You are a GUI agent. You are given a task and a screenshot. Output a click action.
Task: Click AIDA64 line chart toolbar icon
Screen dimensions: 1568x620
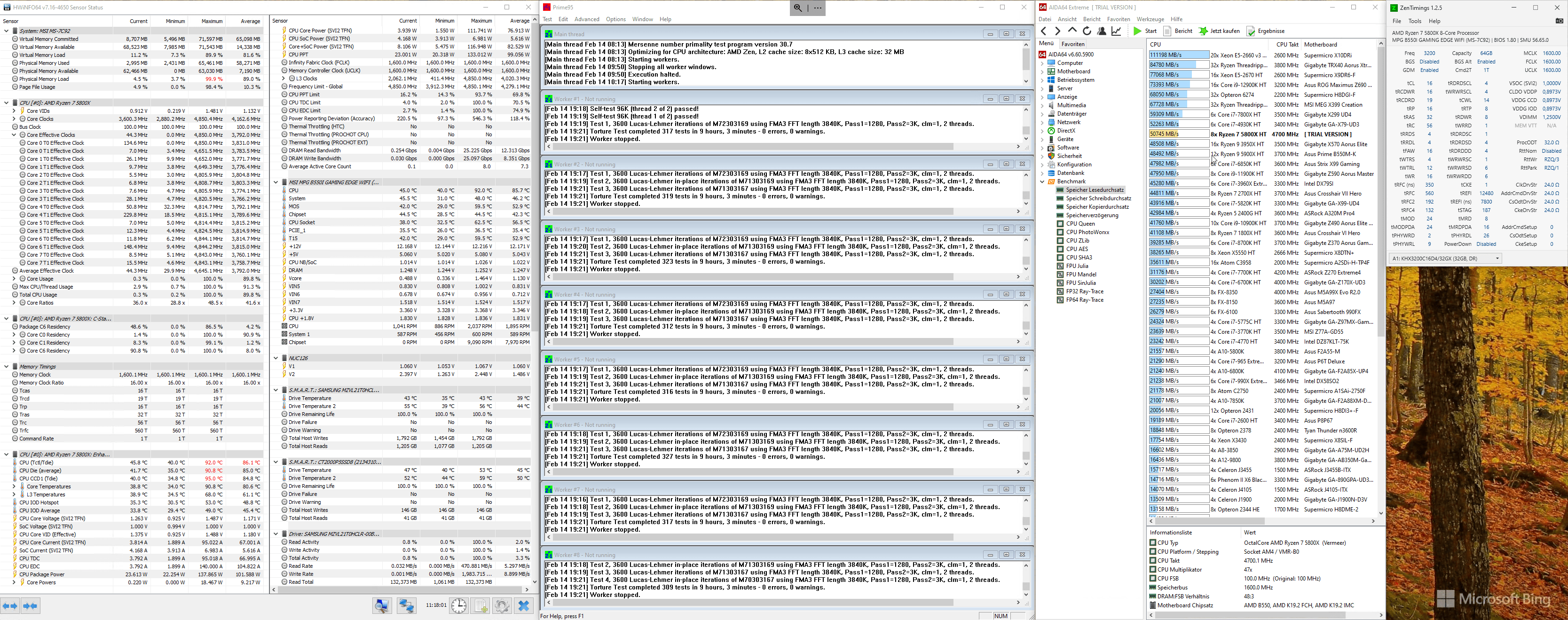pyautogui.click(x=1116, y=31)
